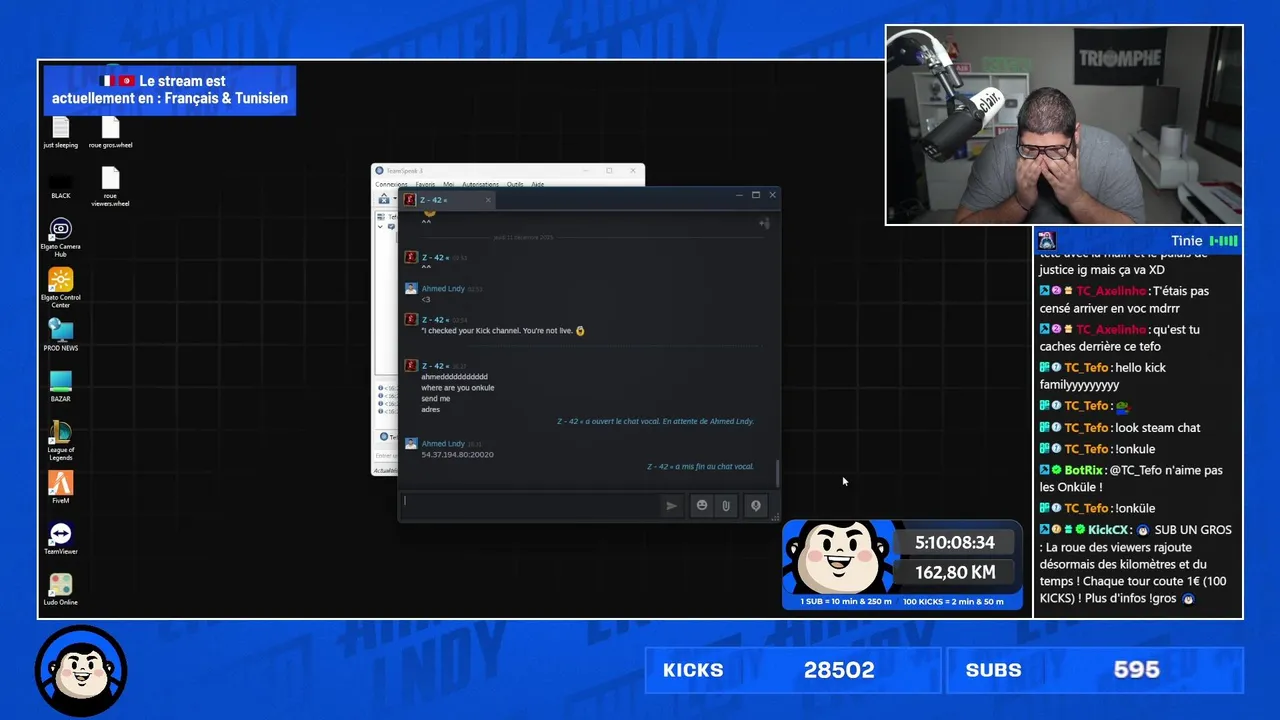Screen dimensions: 1280x720
Task: Launch TeamViewer from the desktop
Action: pyautogui.click(x=60, y=539)
